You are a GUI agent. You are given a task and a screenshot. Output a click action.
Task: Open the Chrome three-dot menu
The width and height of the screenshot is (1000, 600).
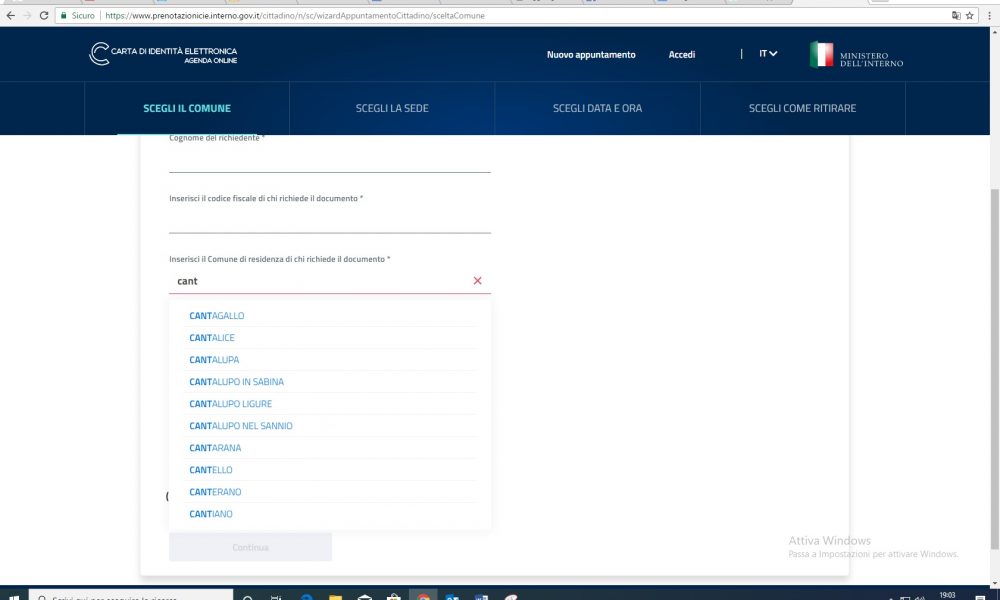pos(989,16)
